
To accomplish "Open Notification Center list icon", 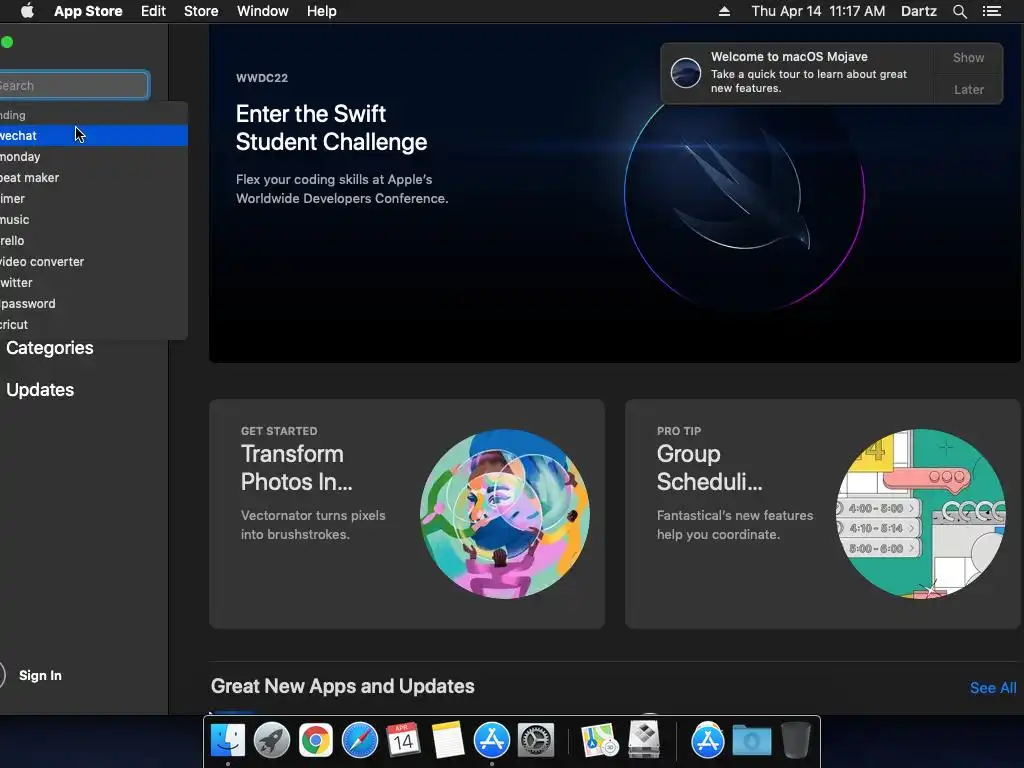I will (x=992, y=11).
